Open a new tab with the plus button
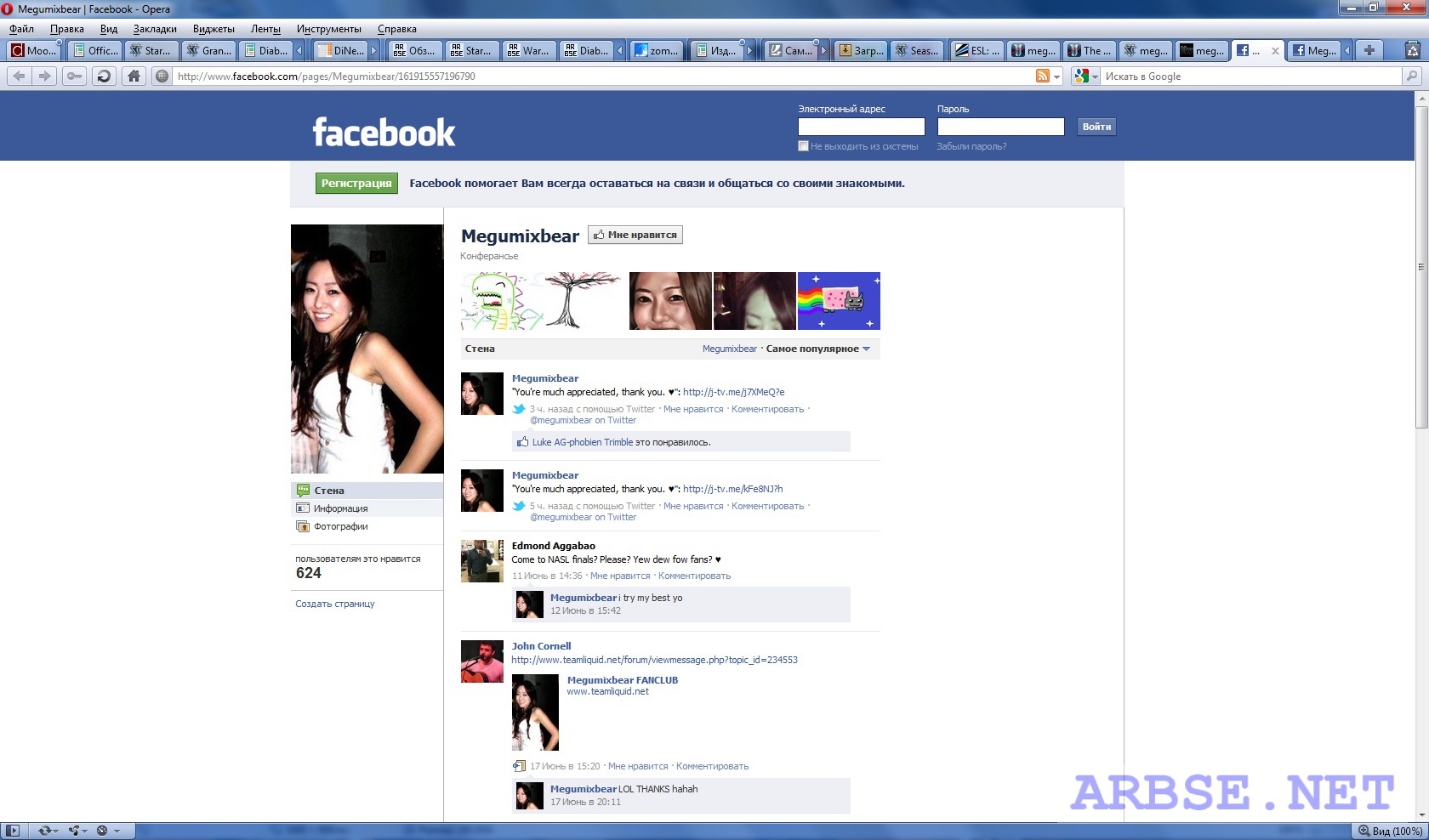 tap(1369, 50)
